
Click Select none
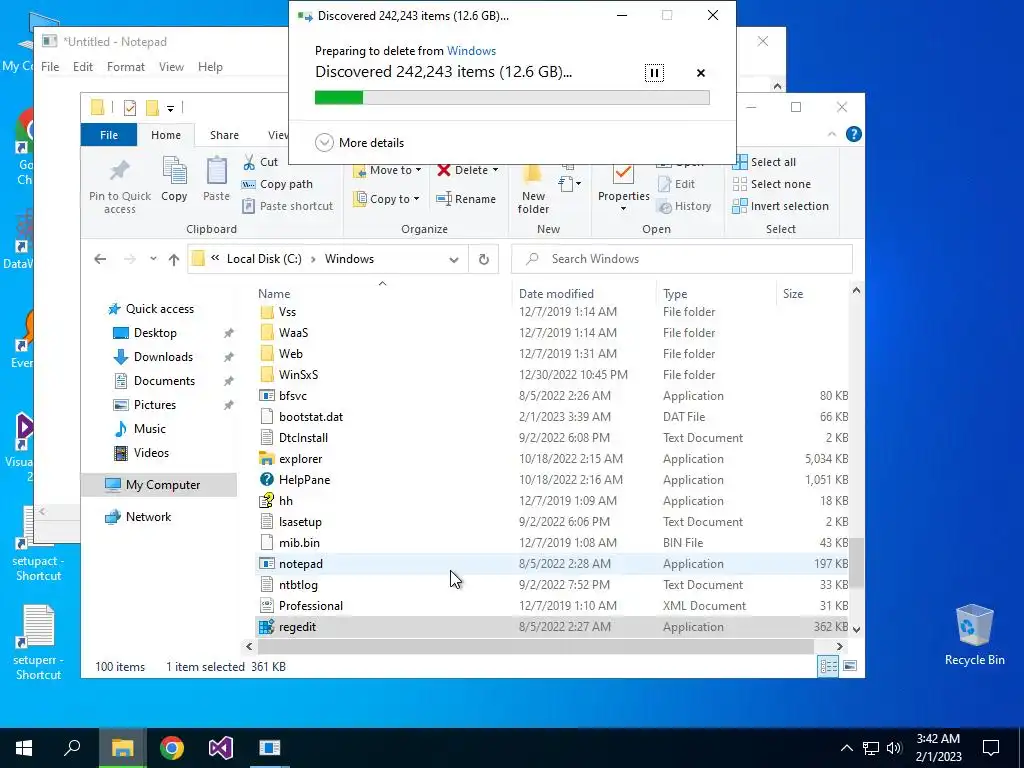point(771,184)
